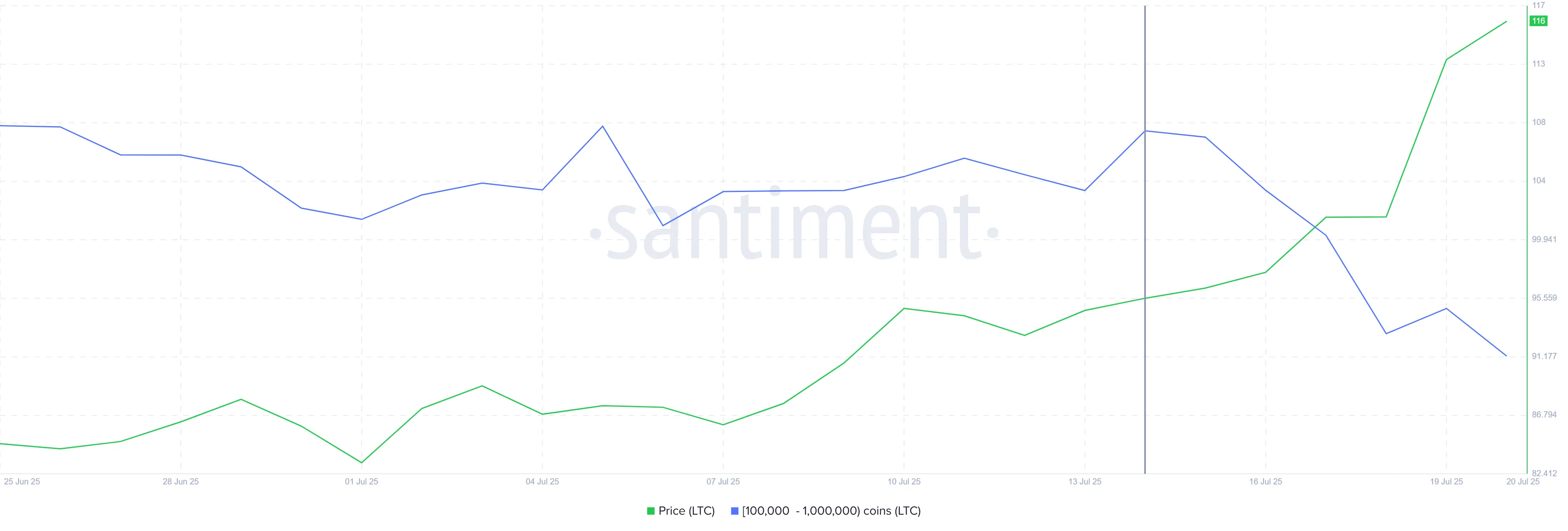Click the green 116 price badge
Screen dimensions: 1568x531
tap(1539, 21)
